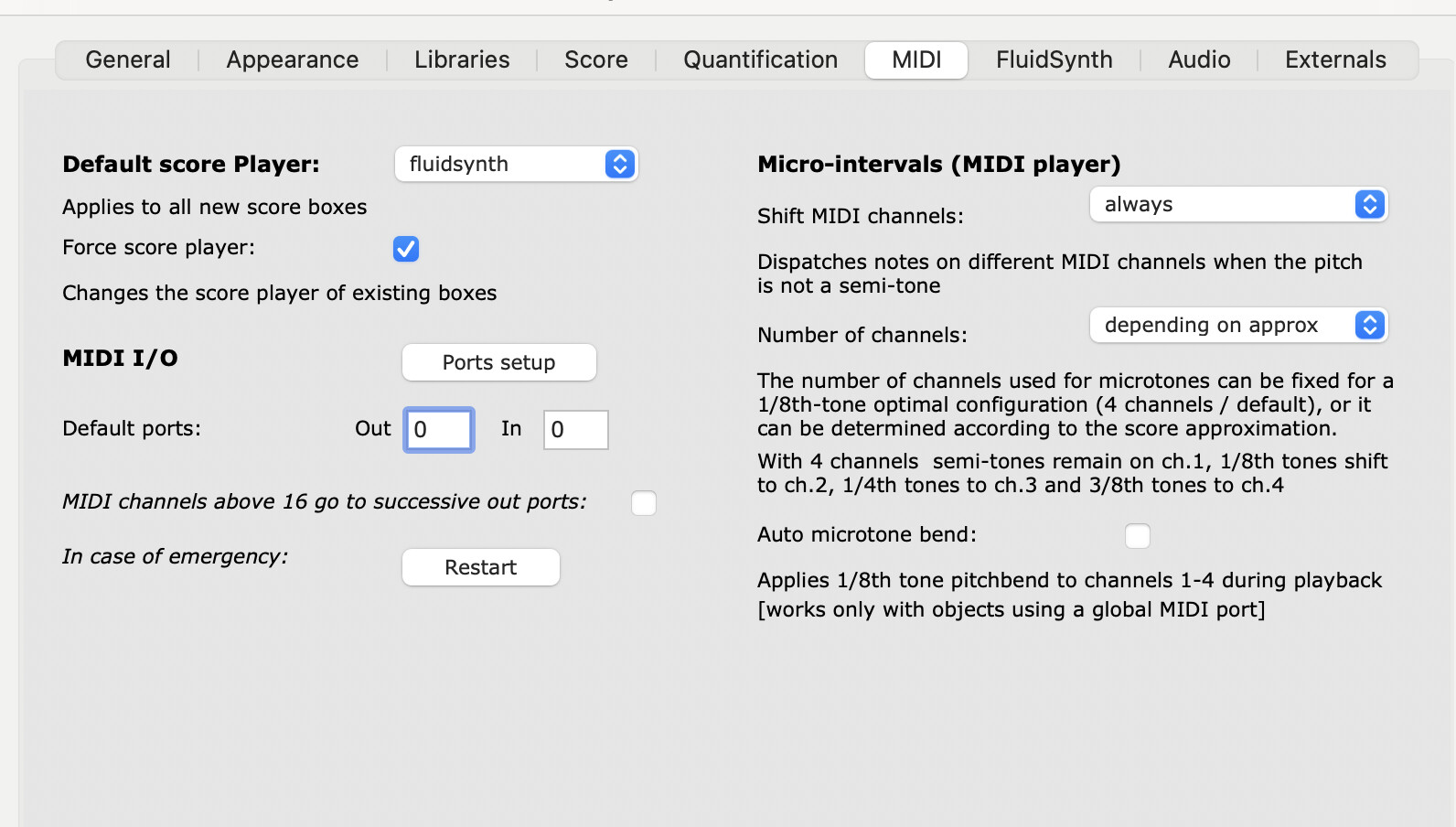Select the MIDI tab
Image resolution: width=1456 pixels, height=827 pixels.
pos(916,60)
